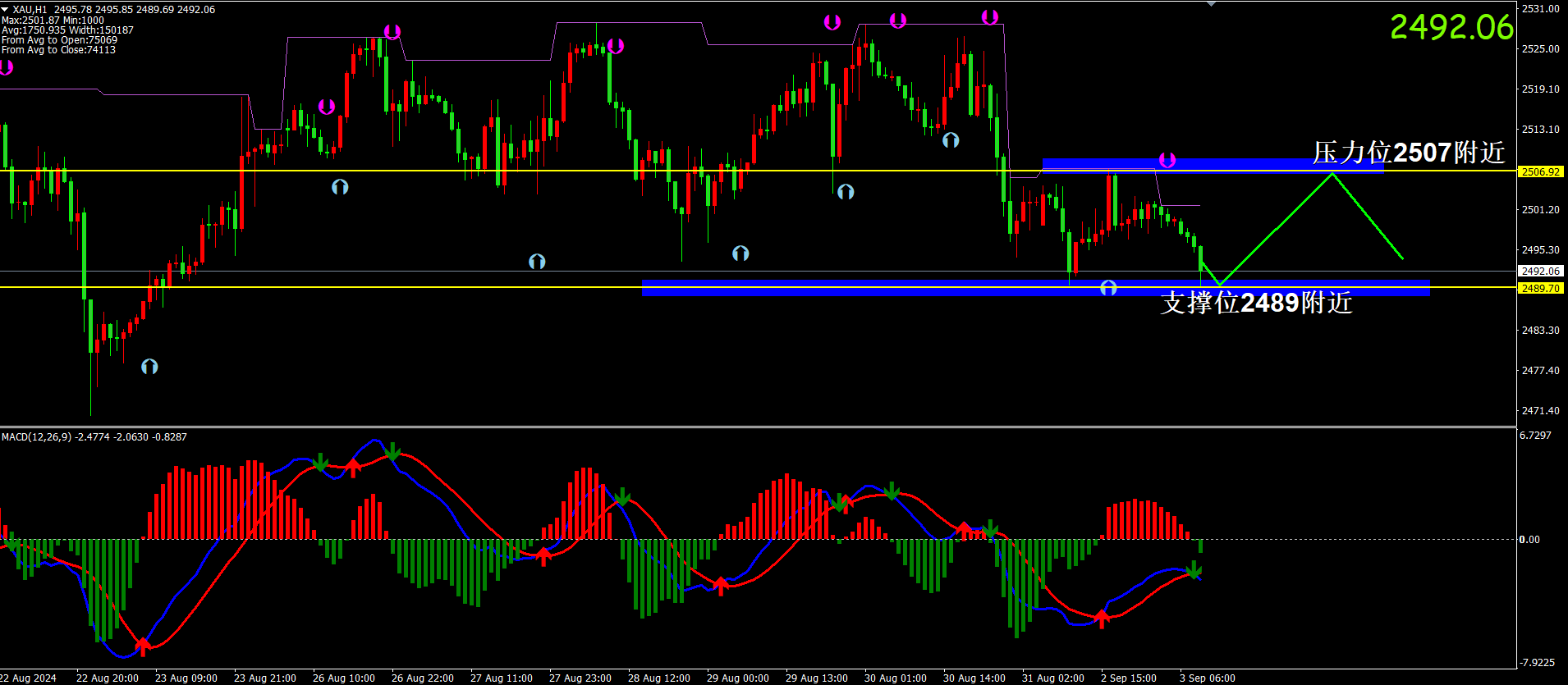Click the yellow 2506.92 price tag

tap(1540, 171)
